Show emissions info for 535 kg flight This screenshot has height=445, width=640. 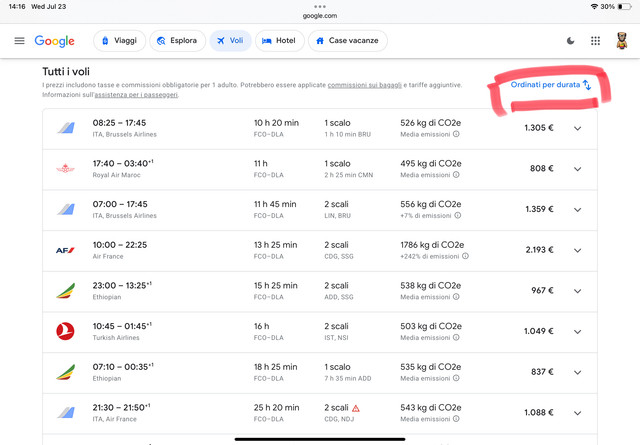pos(456,378)
